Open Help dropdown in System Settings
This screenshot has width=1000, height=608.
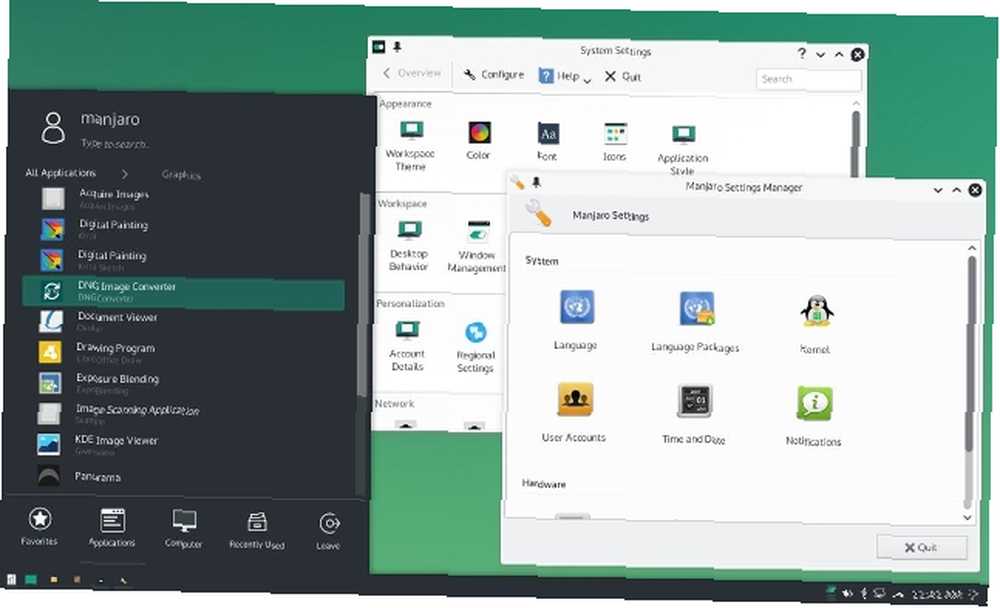tap(565, 77)
